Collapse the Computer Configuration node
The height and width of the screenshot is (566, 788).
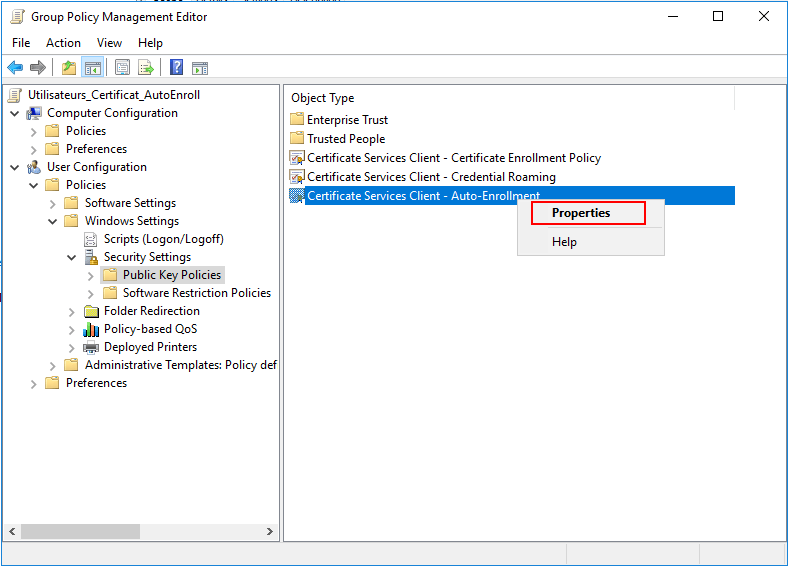point(15,114)
